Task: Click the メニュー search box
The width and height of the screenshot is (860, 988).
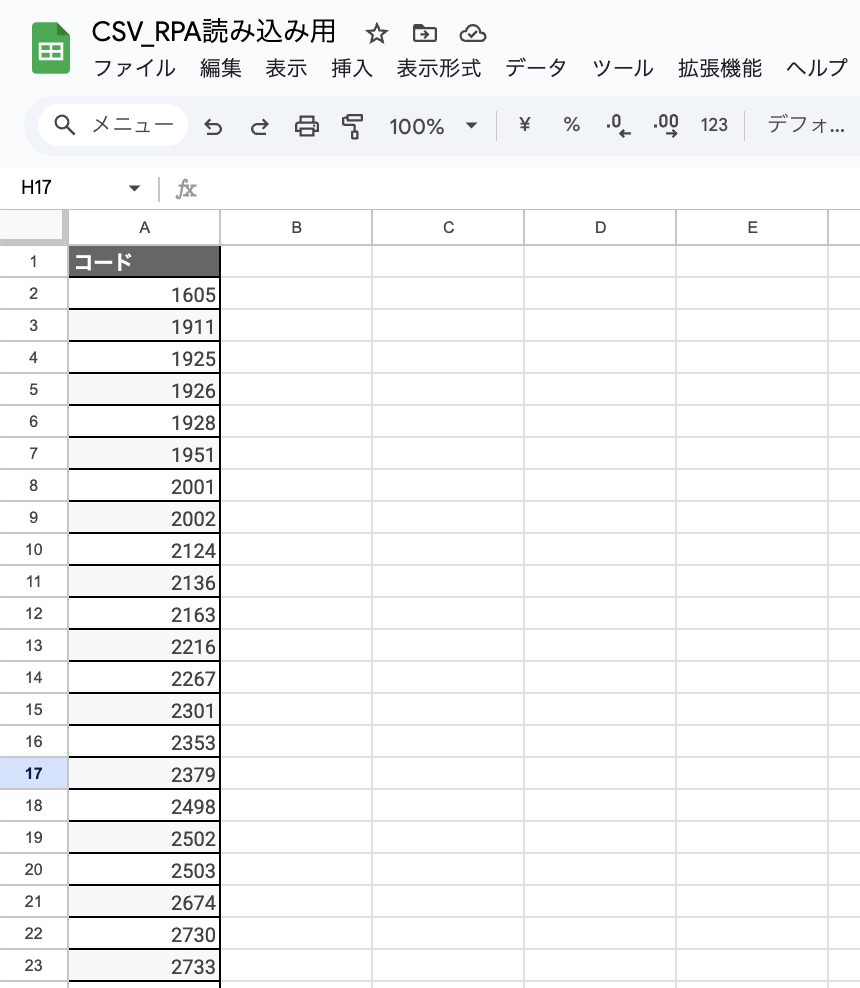Action: tap(113, 125)
